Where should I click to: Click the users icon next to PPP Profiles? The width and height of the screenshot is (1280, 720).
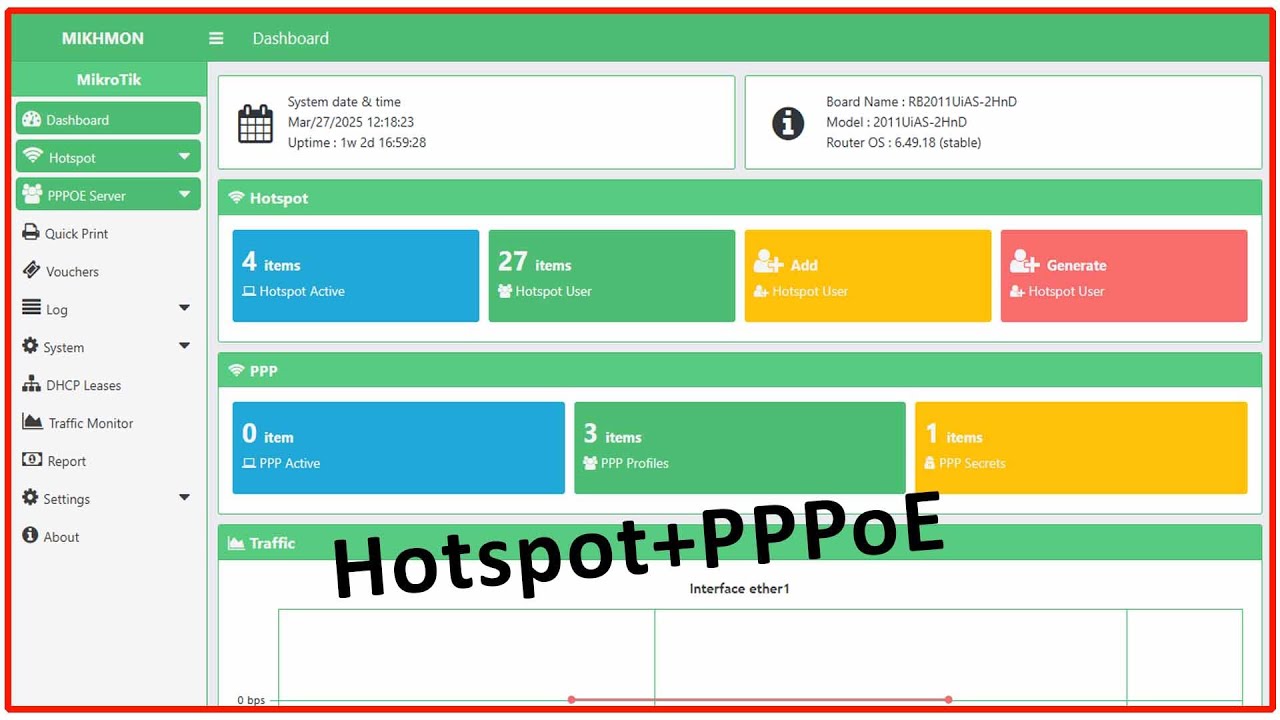(x=590, y=463)
